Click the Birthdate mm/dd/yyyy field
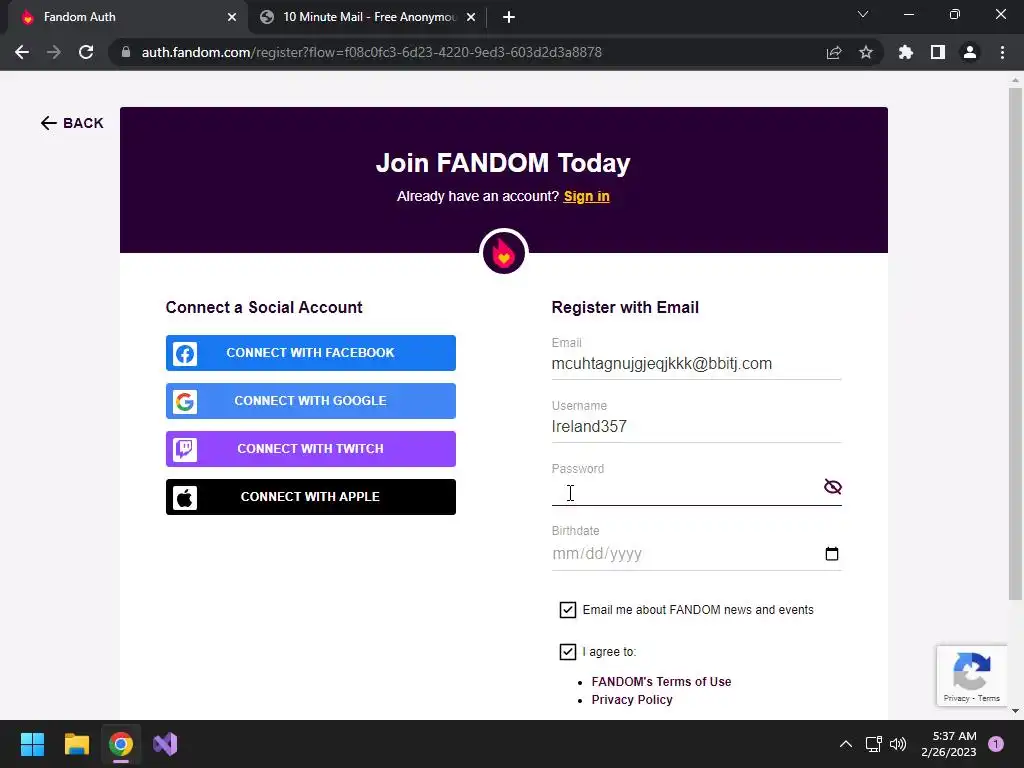 (x=696, y=554)
